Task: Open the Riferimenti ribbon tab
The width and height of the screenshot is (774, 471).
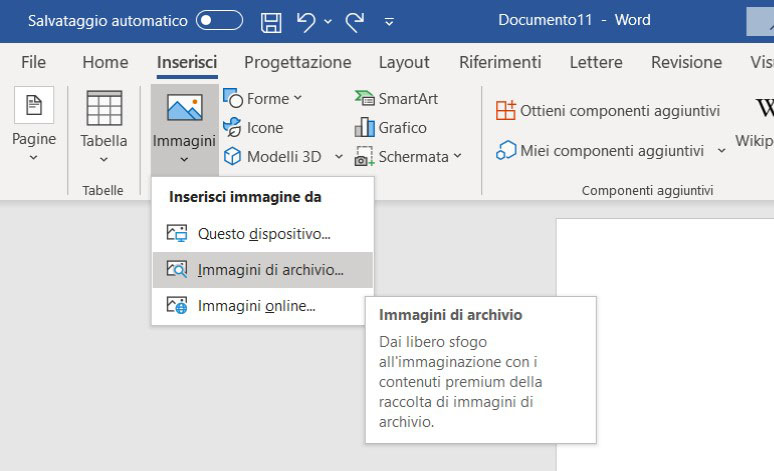Action: pos(500,62)
